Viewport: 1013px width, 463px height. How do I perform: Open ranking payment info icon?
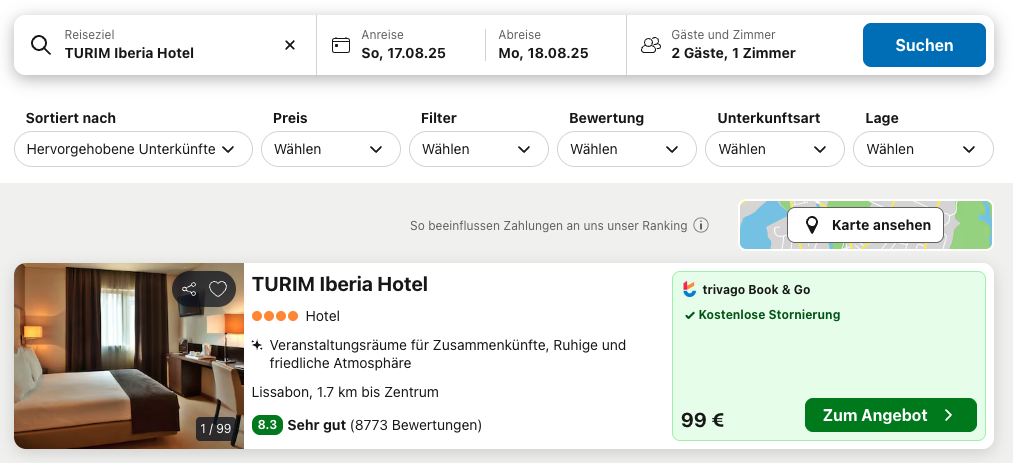click(x=701, y=225)
